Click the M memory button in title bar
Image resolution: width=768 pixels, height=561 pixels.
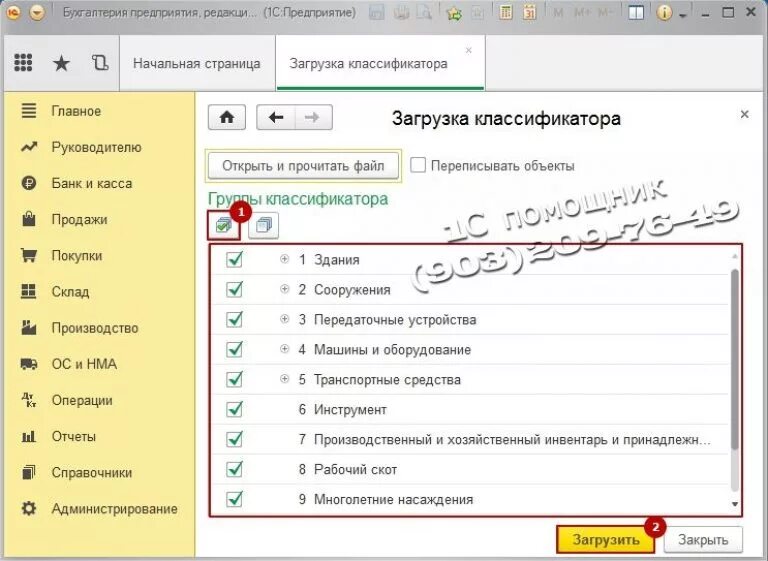[x=557, y=13]
